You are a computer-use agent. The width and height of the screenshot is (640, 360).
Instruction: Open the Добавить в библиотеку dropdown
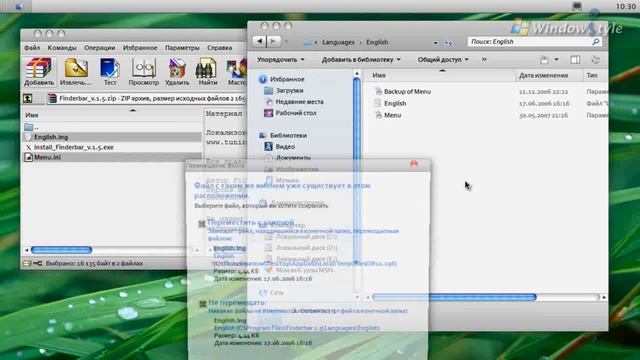tap(361, 60)
